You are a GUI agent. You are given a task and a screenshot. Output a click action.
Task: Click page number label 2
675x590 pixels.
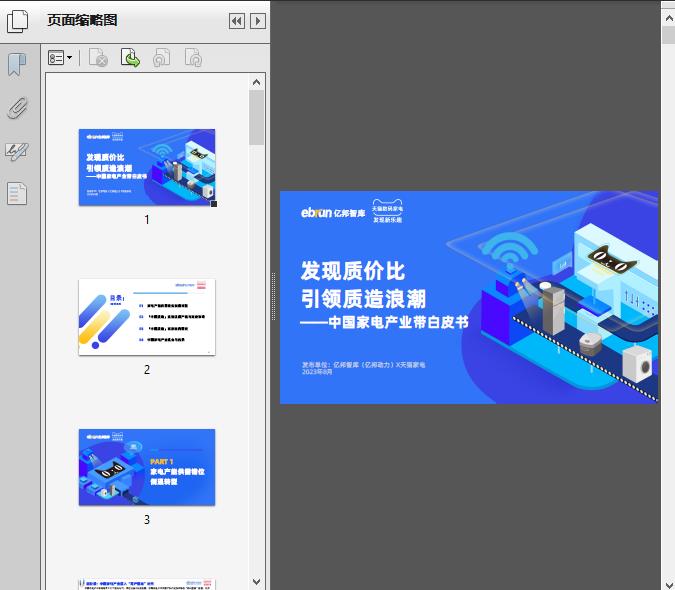(147, 369)
